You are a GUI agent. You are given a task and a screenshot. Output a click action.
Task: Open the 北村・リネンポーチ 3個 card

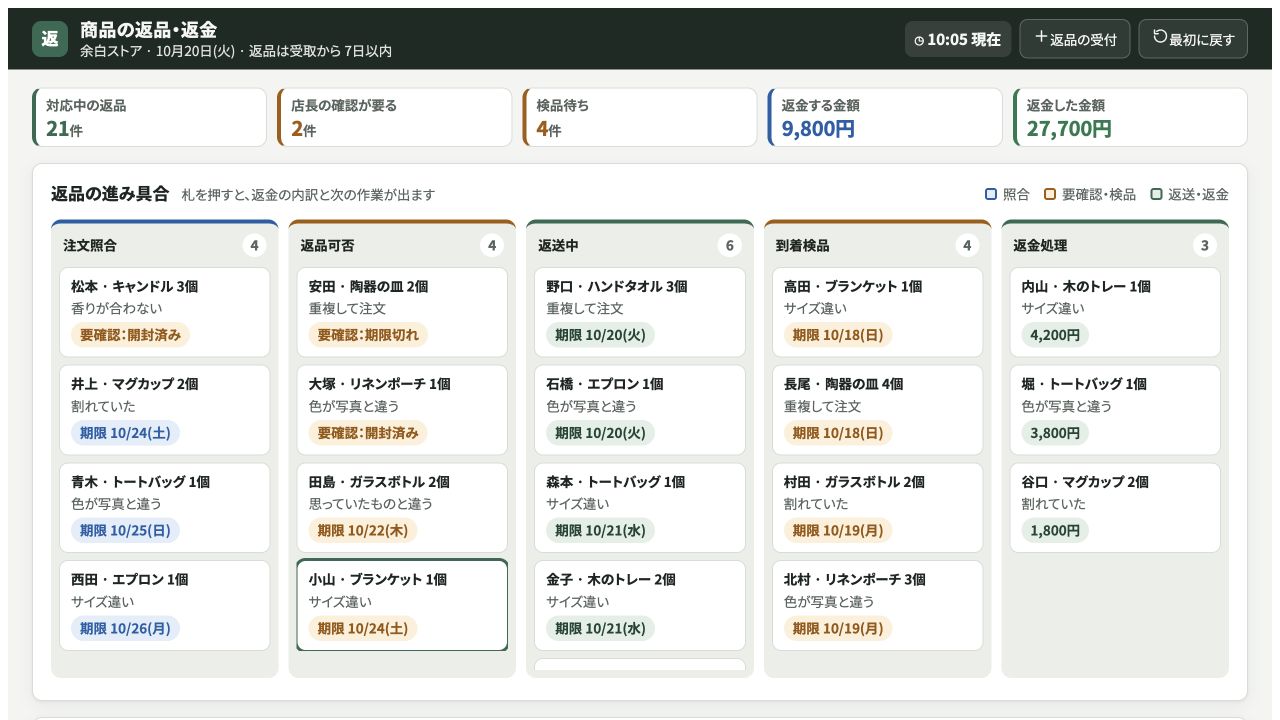[x=877, y=606]
